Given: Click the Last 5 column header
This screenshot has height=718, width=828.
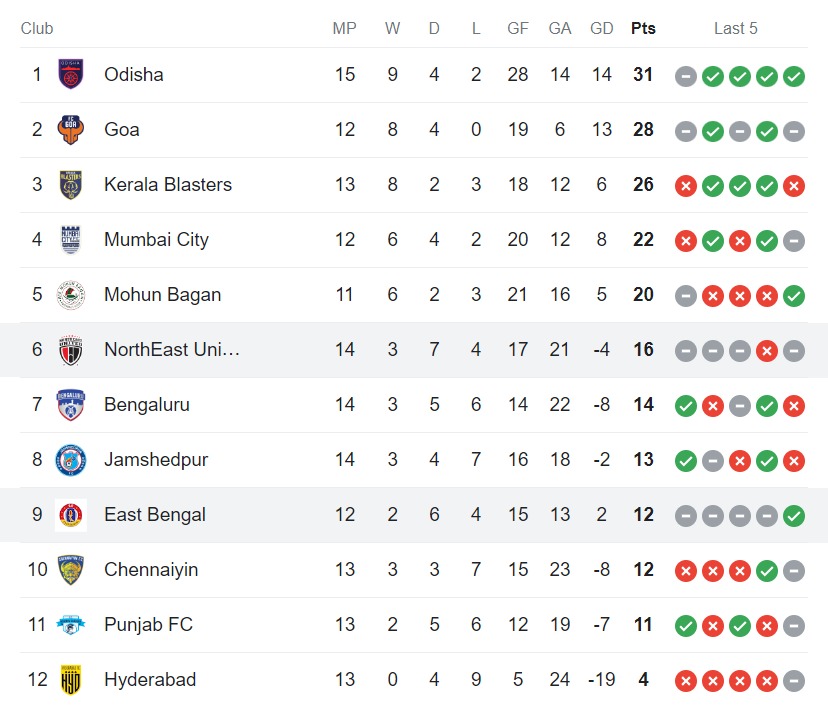Looking at the screenshot, I should (x=735, y=28).
